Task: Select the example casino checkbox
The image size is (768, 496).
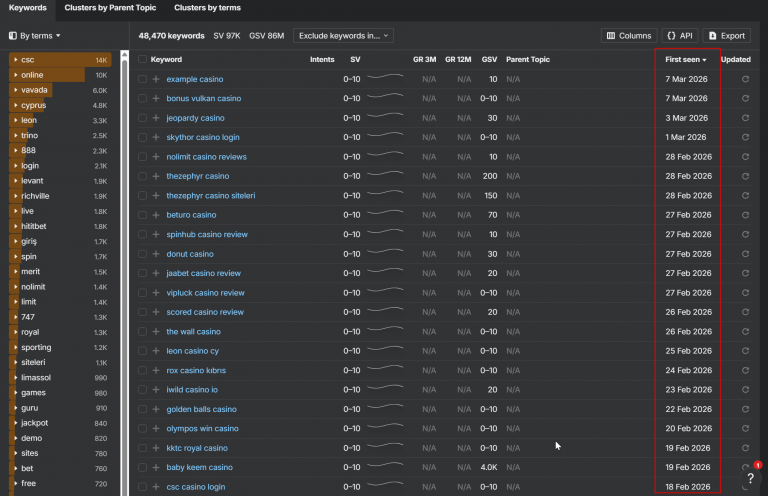Action: coord(143,79)
